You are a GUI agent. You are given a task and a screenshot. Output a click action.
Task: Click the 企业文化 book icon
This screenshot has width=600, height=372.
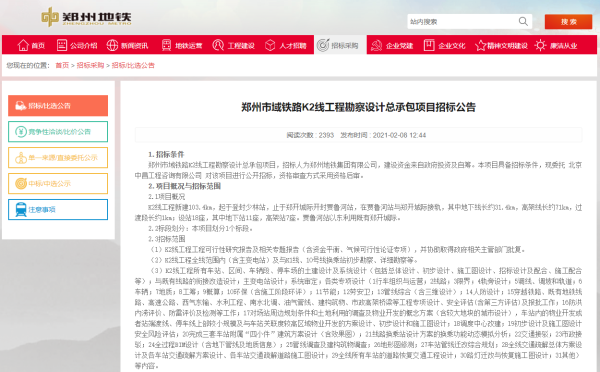point(429,45)
